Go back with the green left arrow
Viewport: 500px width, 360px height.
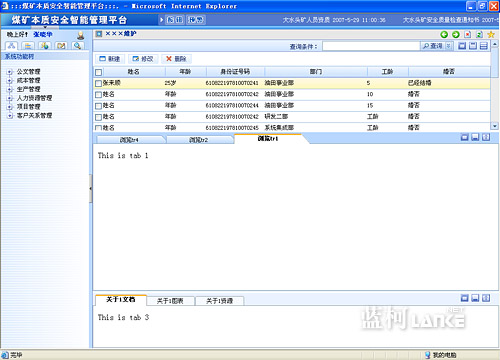[x=444, y=34]
